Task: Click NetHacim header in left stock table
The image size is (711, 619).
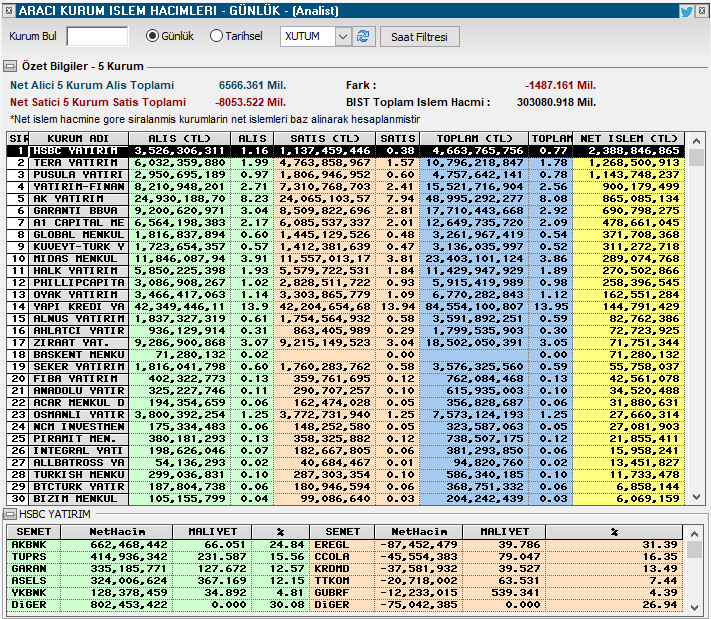Action: (117, 531)
